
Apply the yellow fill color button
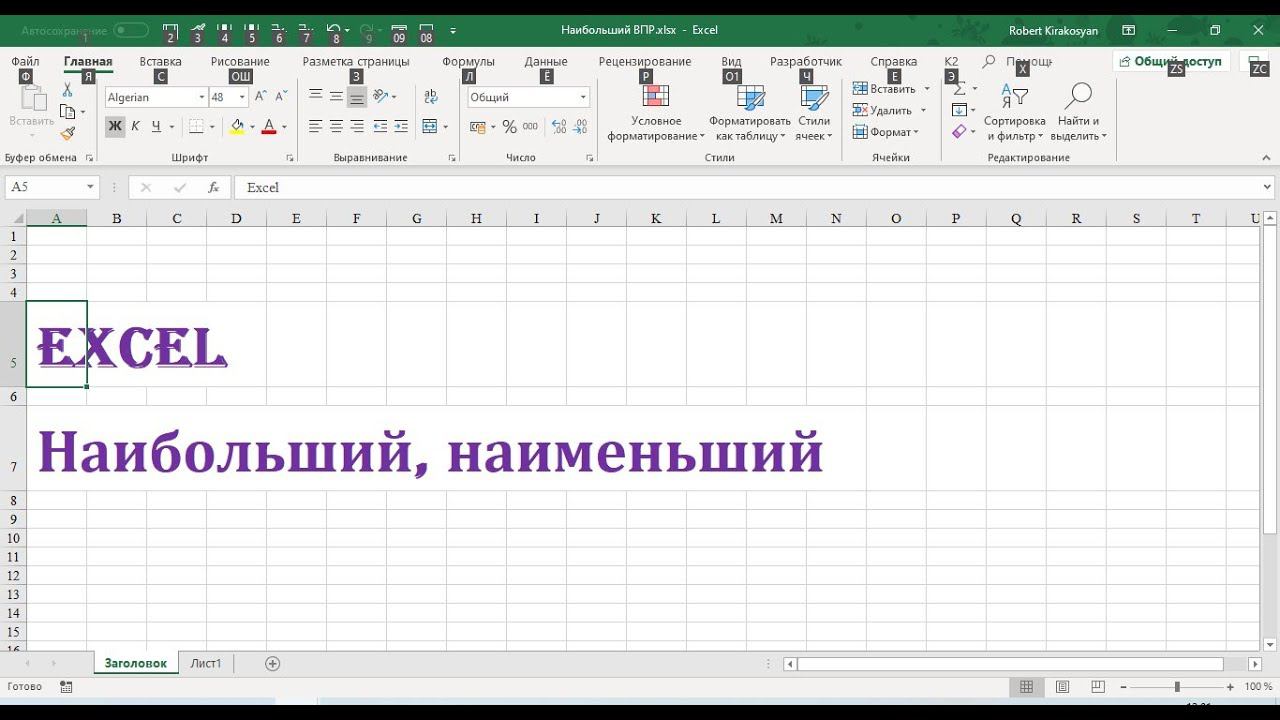(x=237, y=127)
